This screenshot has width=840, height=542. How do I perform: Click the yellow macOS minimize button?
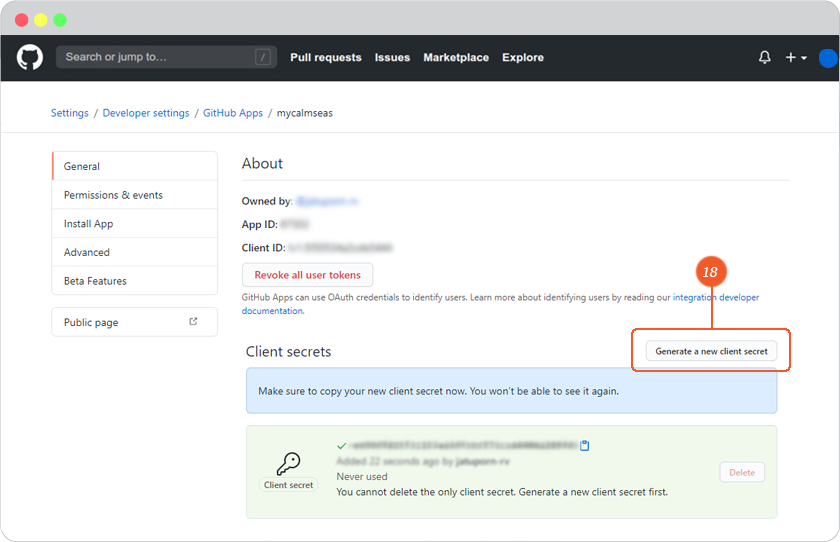tap(41, 20)
